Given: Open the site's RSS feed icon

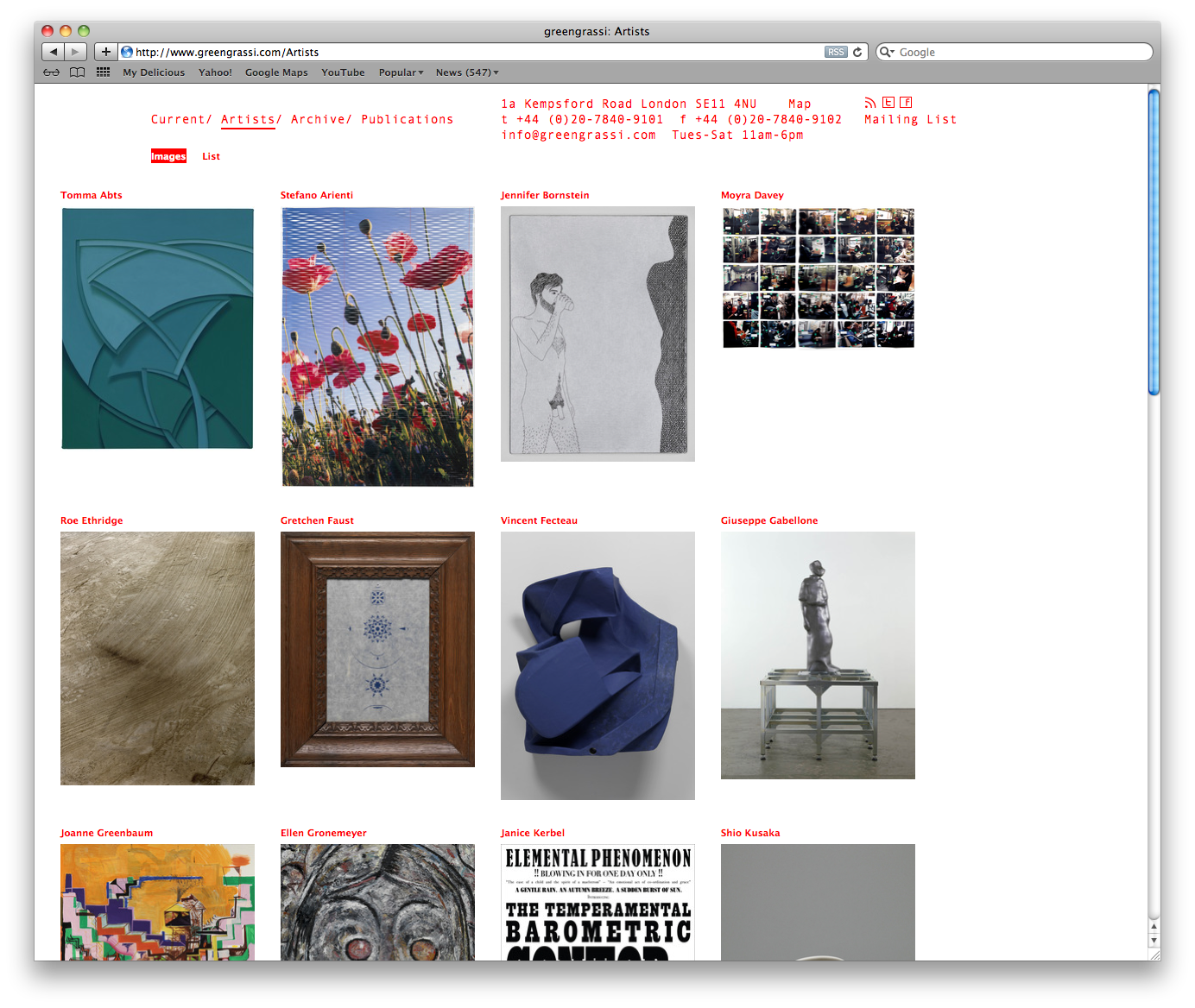Looking at the screenshot, I should click(x=870, y=103).
